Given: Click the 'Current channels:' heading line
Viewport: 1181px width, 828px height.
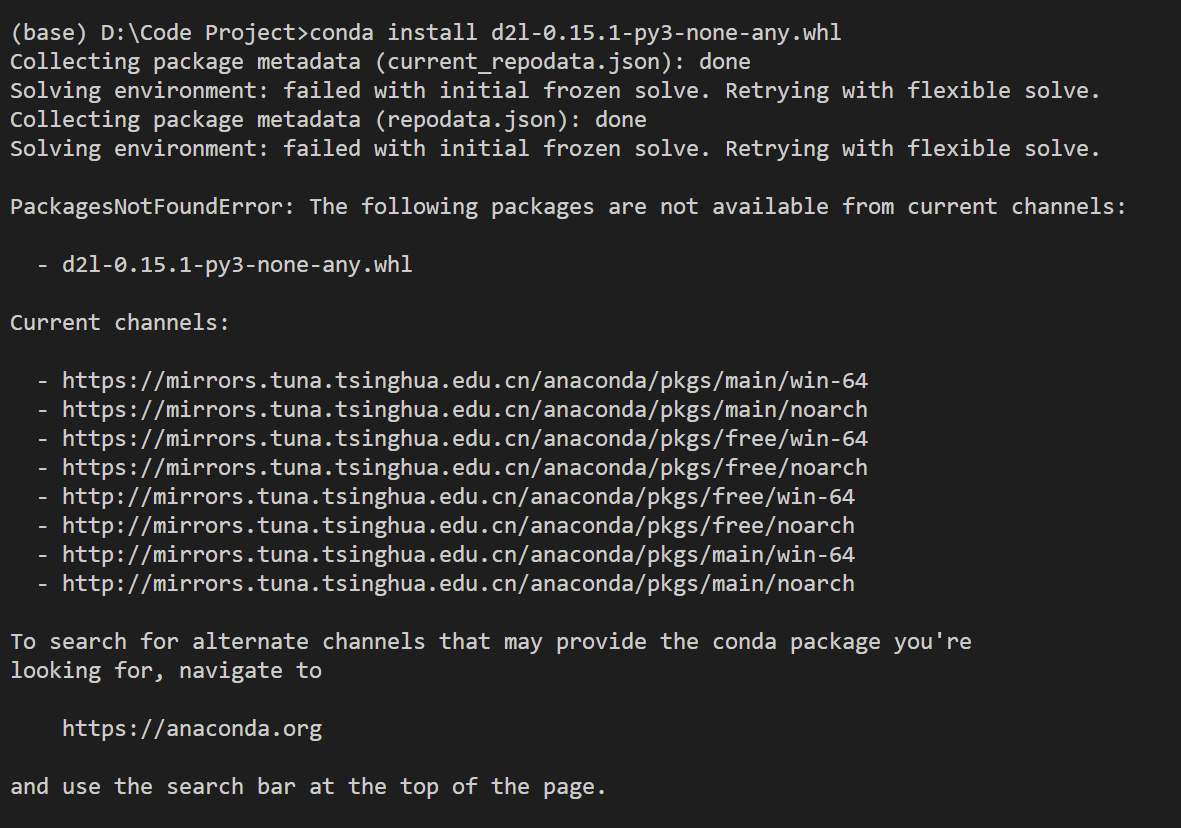Looking at the screenshot, I should [x=120, y=322].
